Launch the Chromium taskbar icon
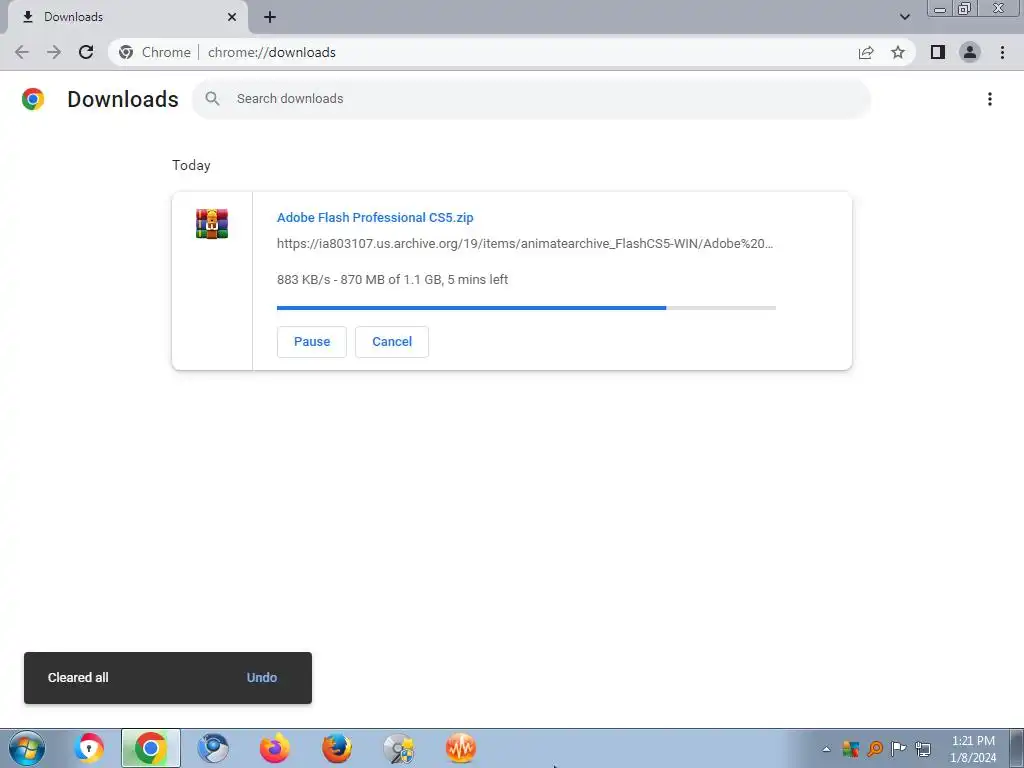The image size is (1024, 768). pyautogui.click(x=213, y=748)
